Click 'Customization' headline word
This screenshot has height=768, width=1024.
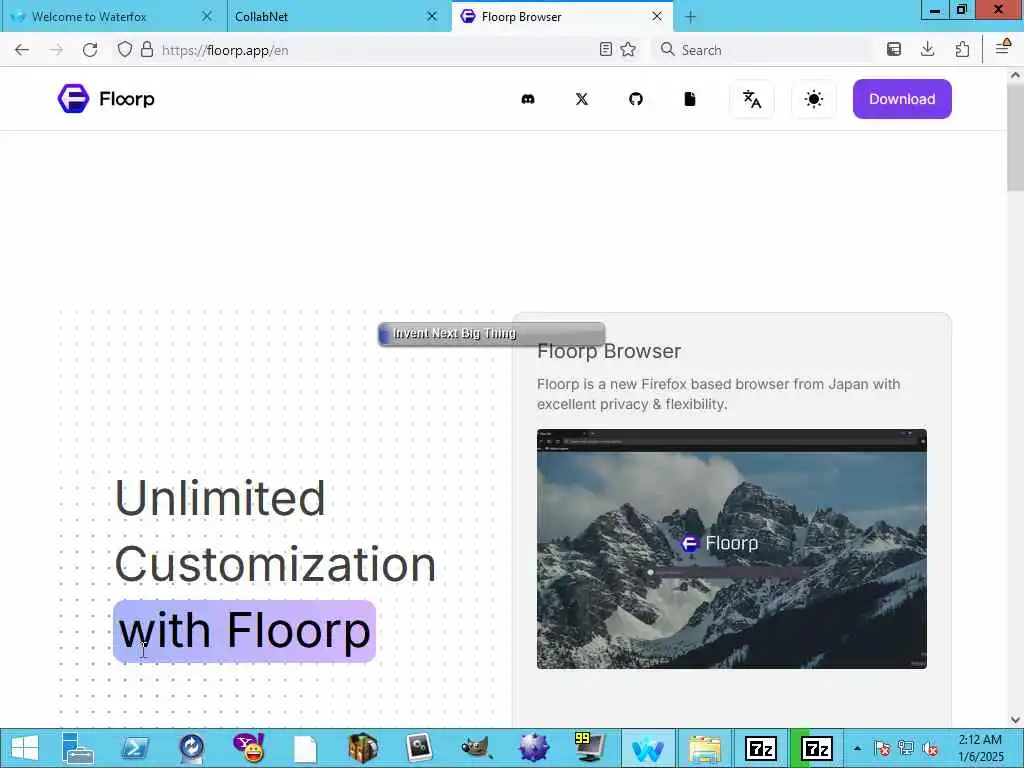[x=275, y=566]
